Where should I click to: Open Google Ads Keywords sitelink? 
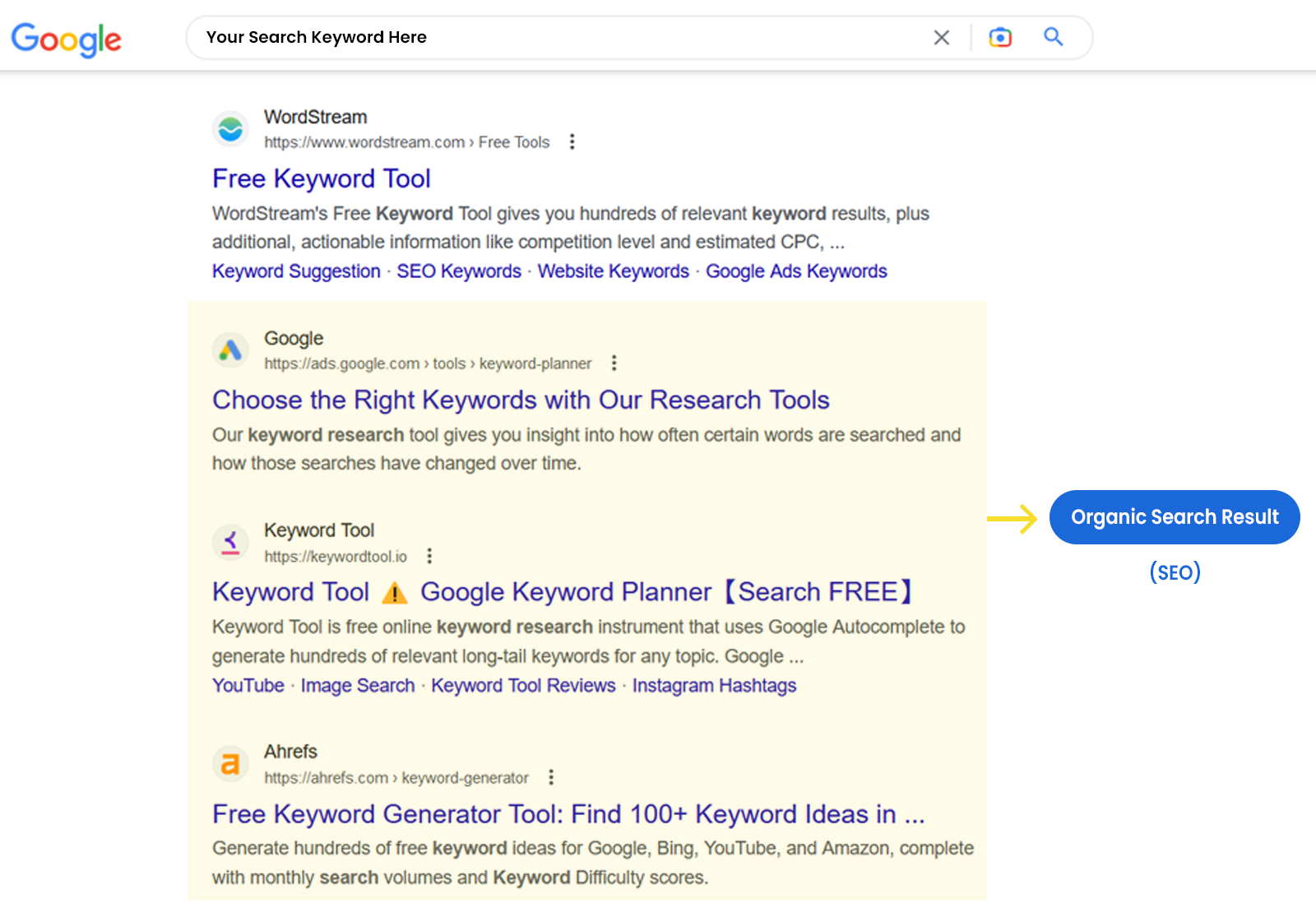(796, 271)
